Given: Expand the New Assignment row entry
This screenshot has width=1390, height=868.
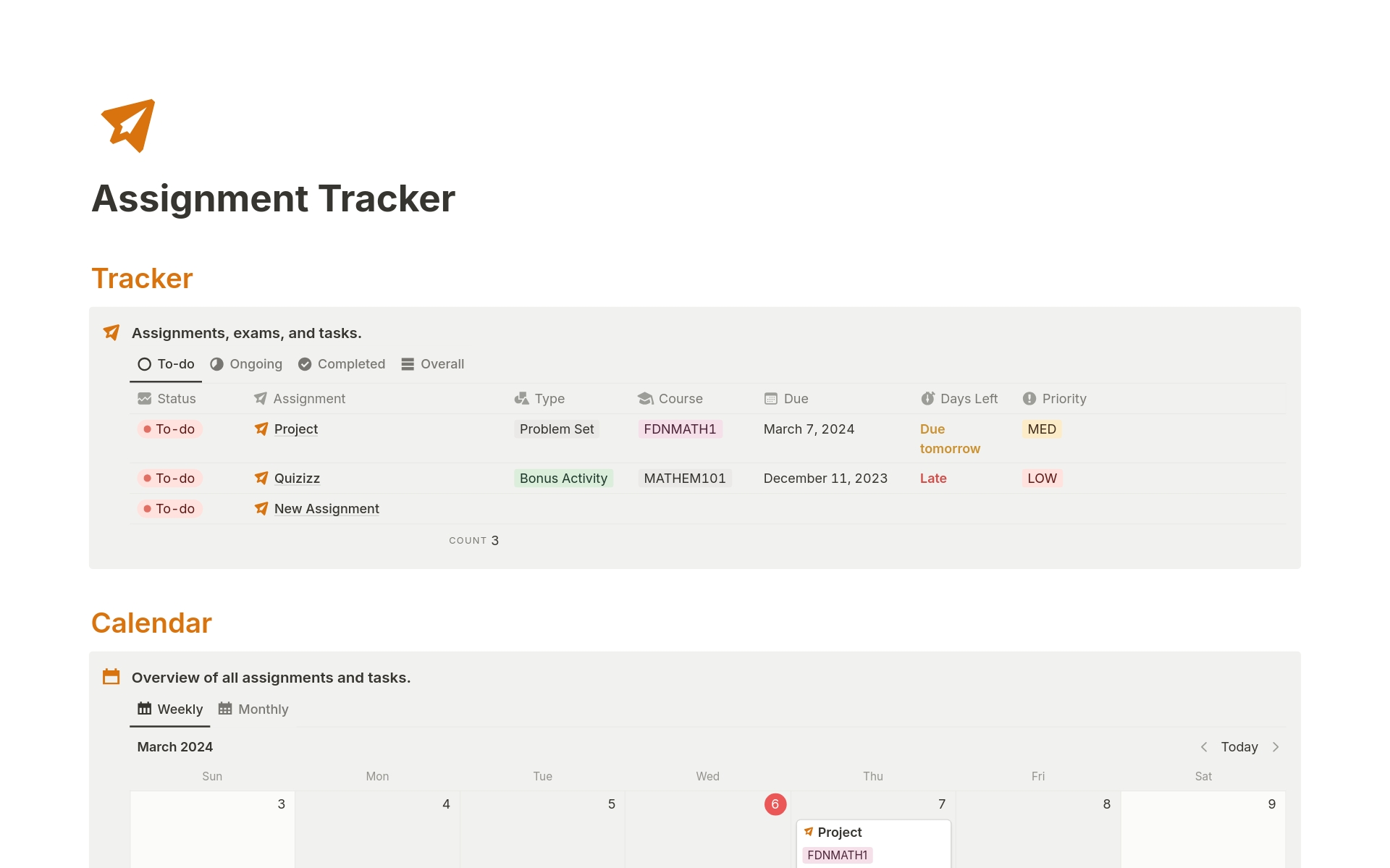Looking at the screenshot, I should click(x=327, y=508).
